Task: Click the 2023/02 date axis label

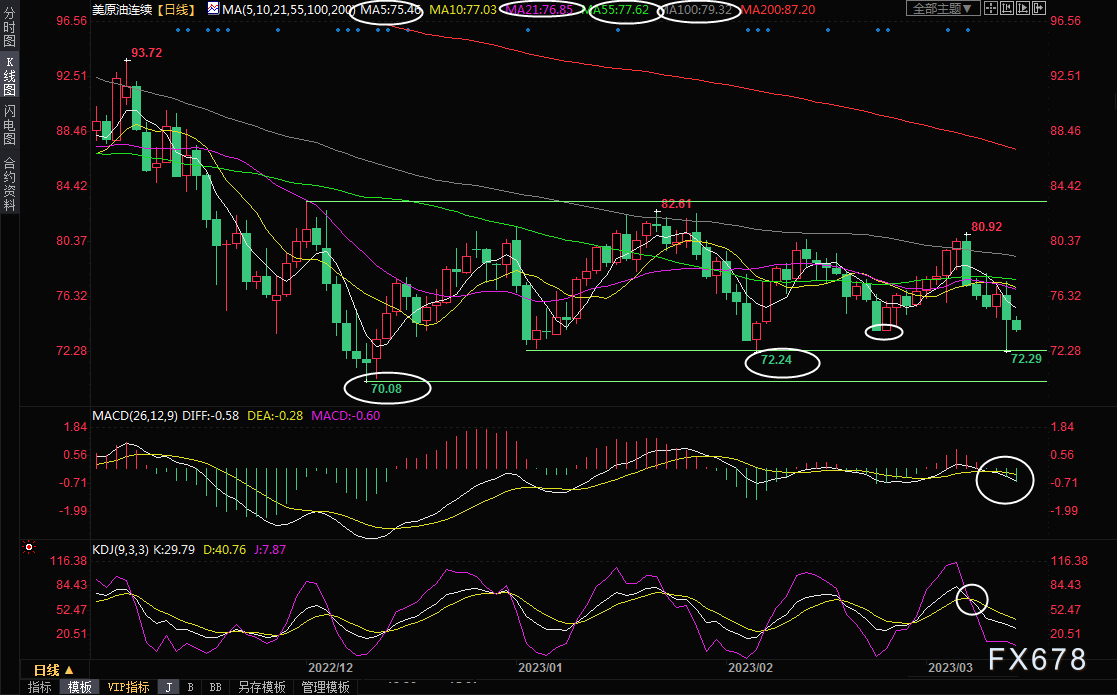Action: [750, 668]
